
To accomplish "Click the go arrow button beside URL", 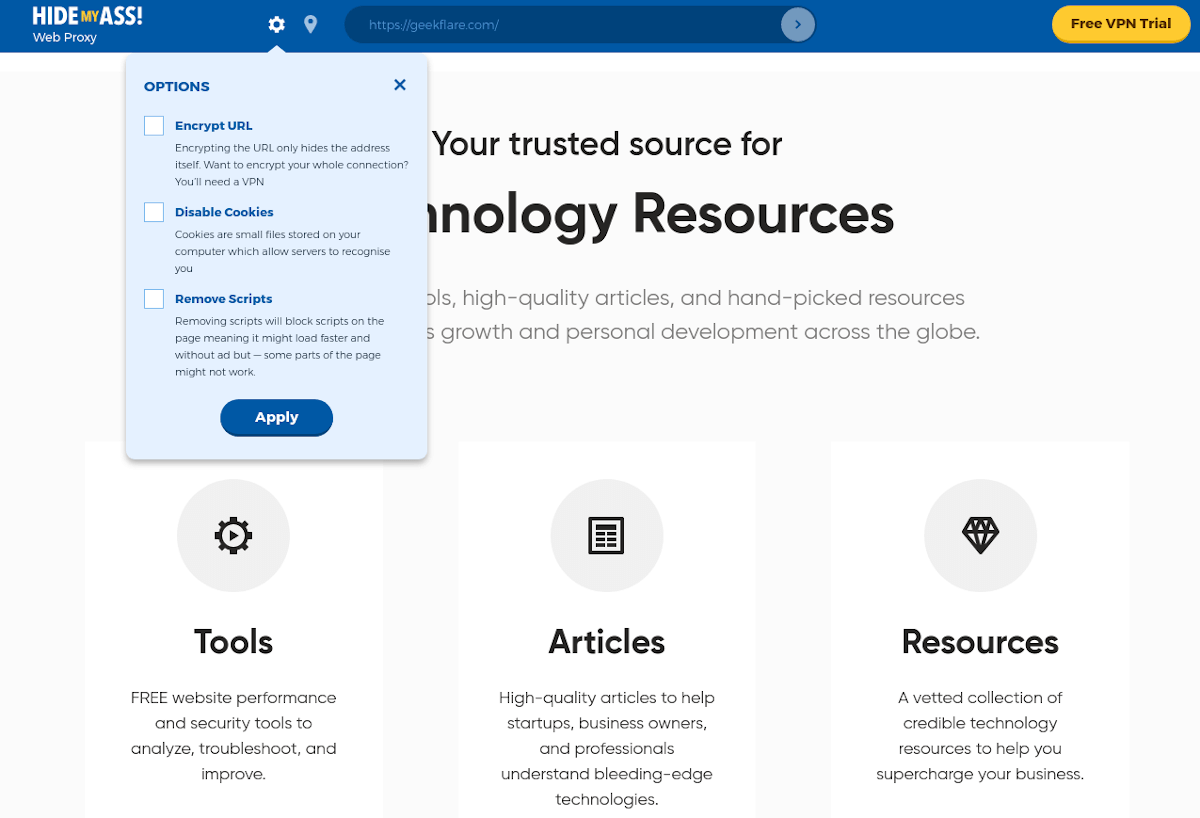I will [x=798, y=25].
